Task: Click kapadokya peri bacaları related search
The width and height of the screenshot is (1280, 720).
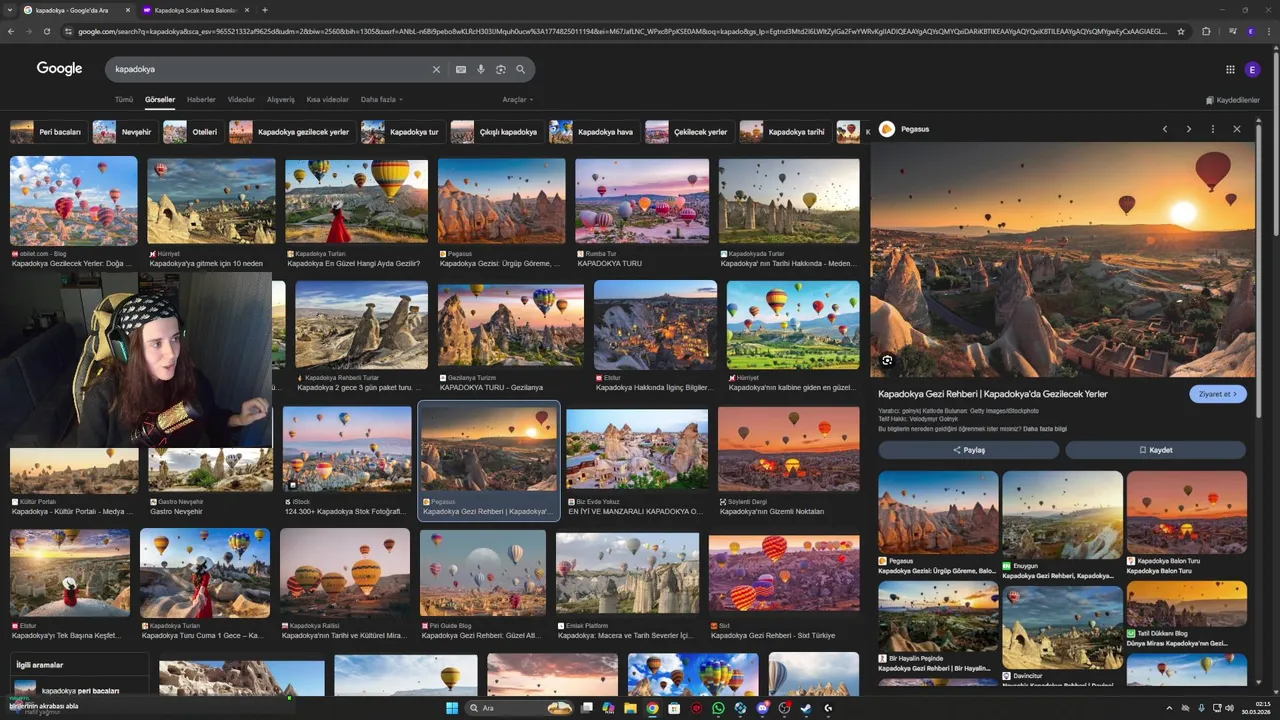Action: pyautogui.click(x=80, y=691)
